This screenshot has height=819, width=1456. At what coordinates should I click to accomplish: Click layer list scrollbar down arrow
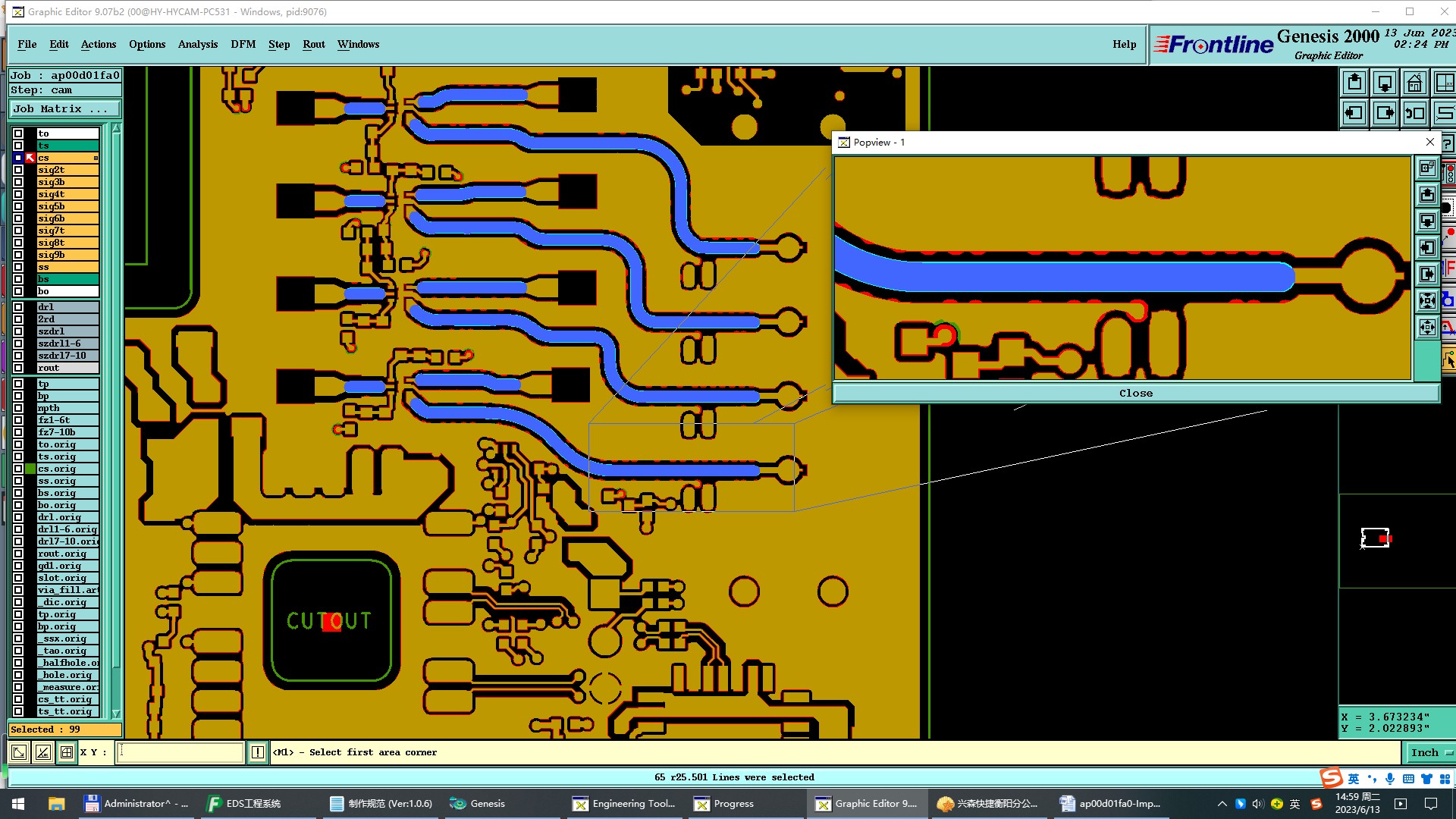point(116,714)
